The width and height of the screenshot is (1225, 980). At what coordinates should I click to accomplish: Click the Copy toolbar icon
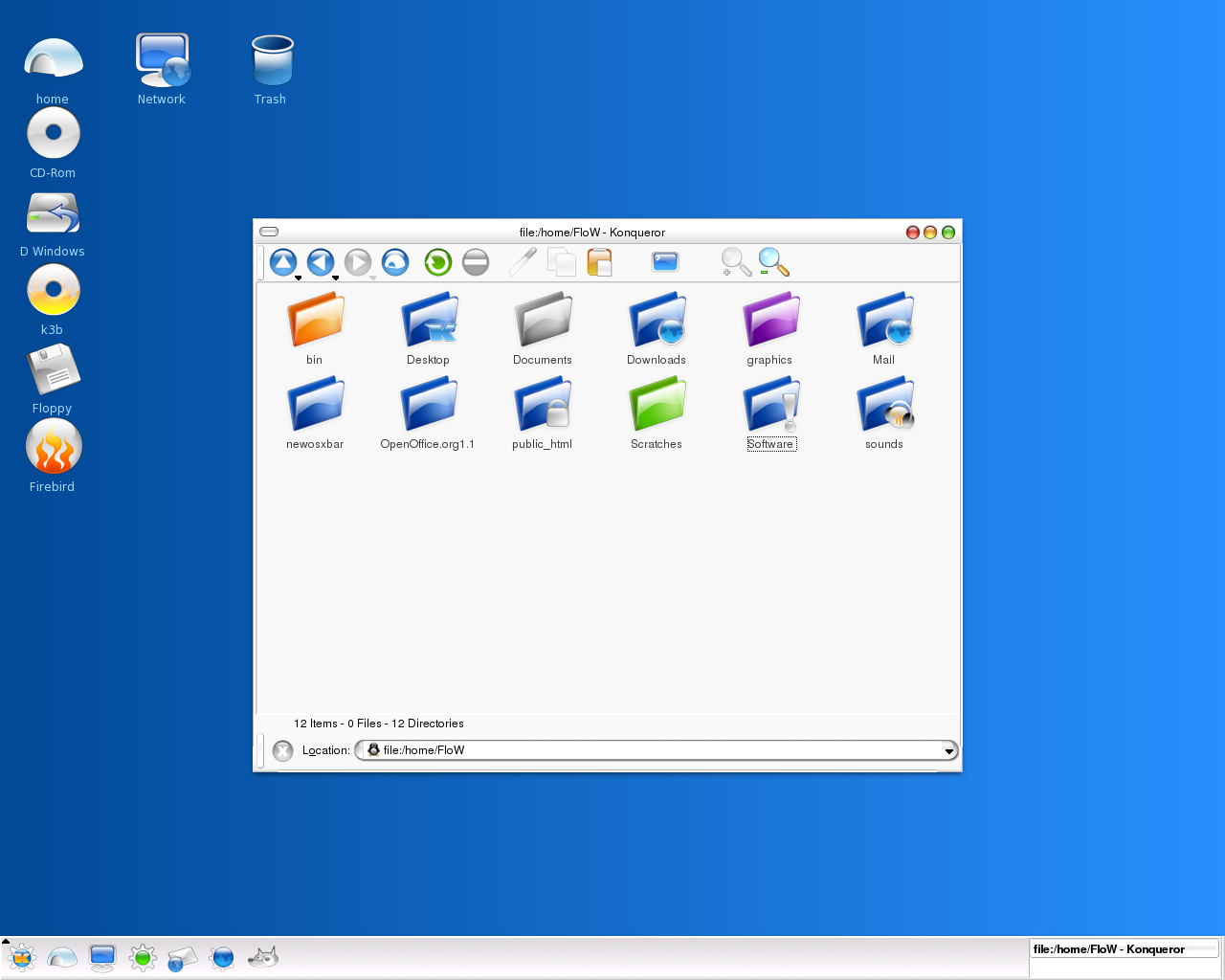coord(561,261)
